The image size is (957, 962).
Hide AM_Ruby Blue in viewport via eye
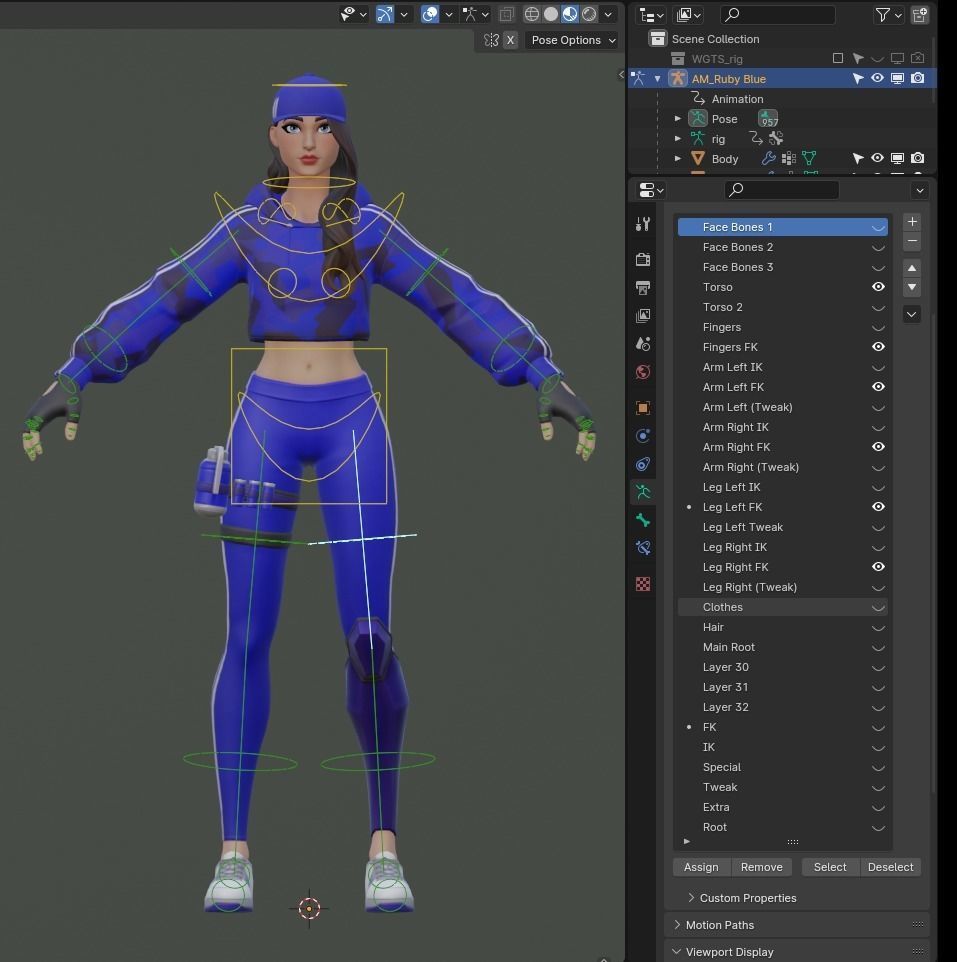click(877, 78)
